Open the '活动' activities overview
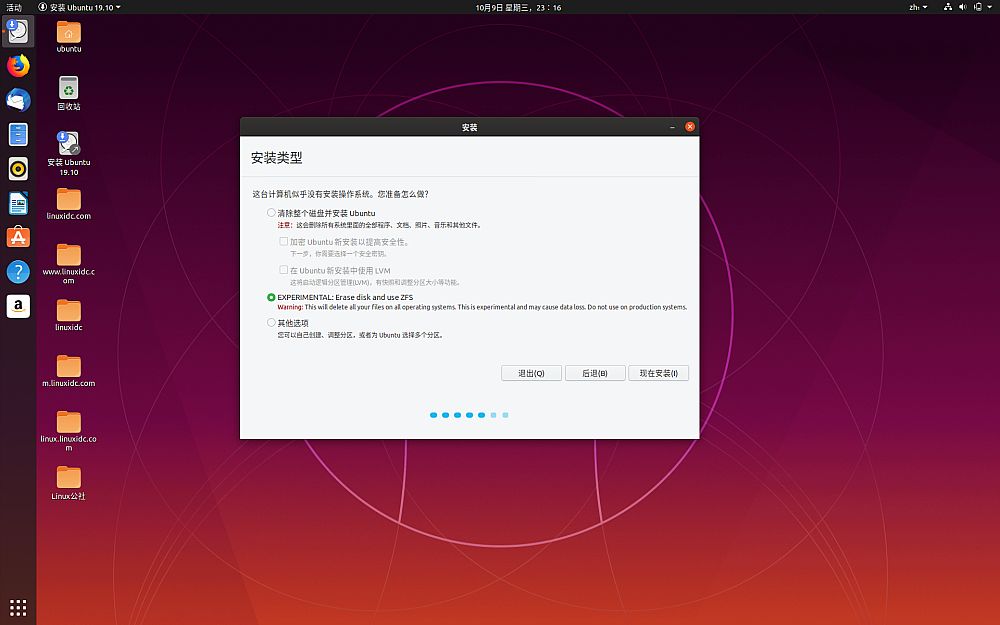This screenshot has width=1000, height=625. click(14, 7)
